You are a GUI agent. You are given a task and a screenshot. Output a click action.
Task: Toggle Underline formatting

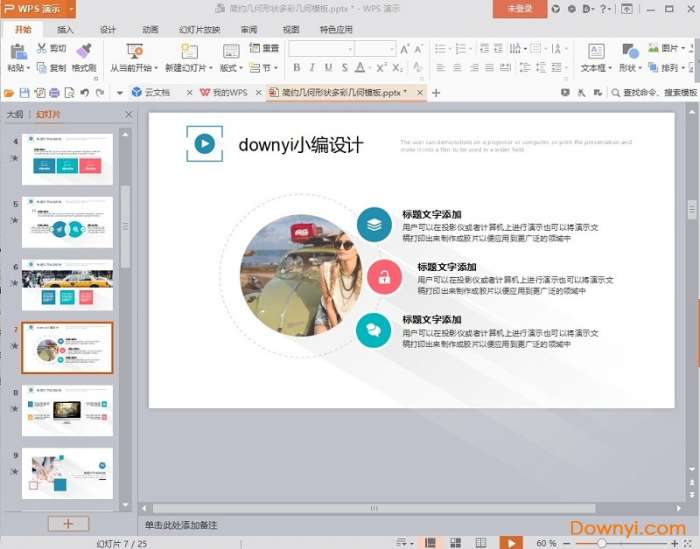328,68
